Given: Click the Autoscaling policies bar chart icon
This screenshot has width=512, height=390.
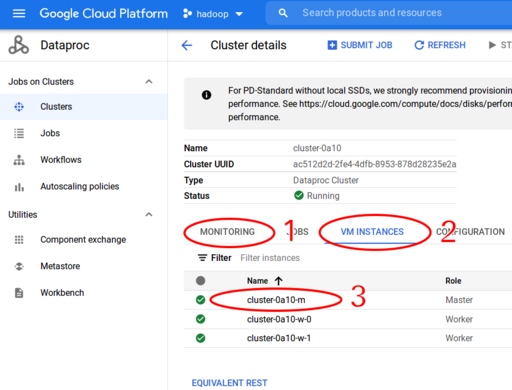Looking at the screenshot, I should [19, 187].
